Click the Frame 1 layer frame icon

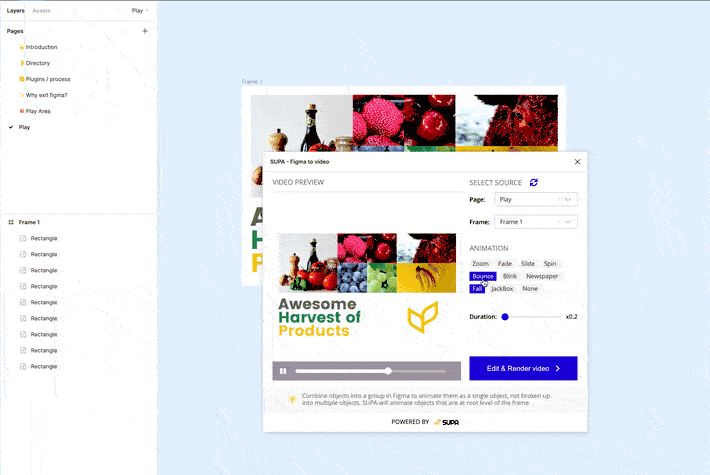pyautogui.click(x=11, y=222)
